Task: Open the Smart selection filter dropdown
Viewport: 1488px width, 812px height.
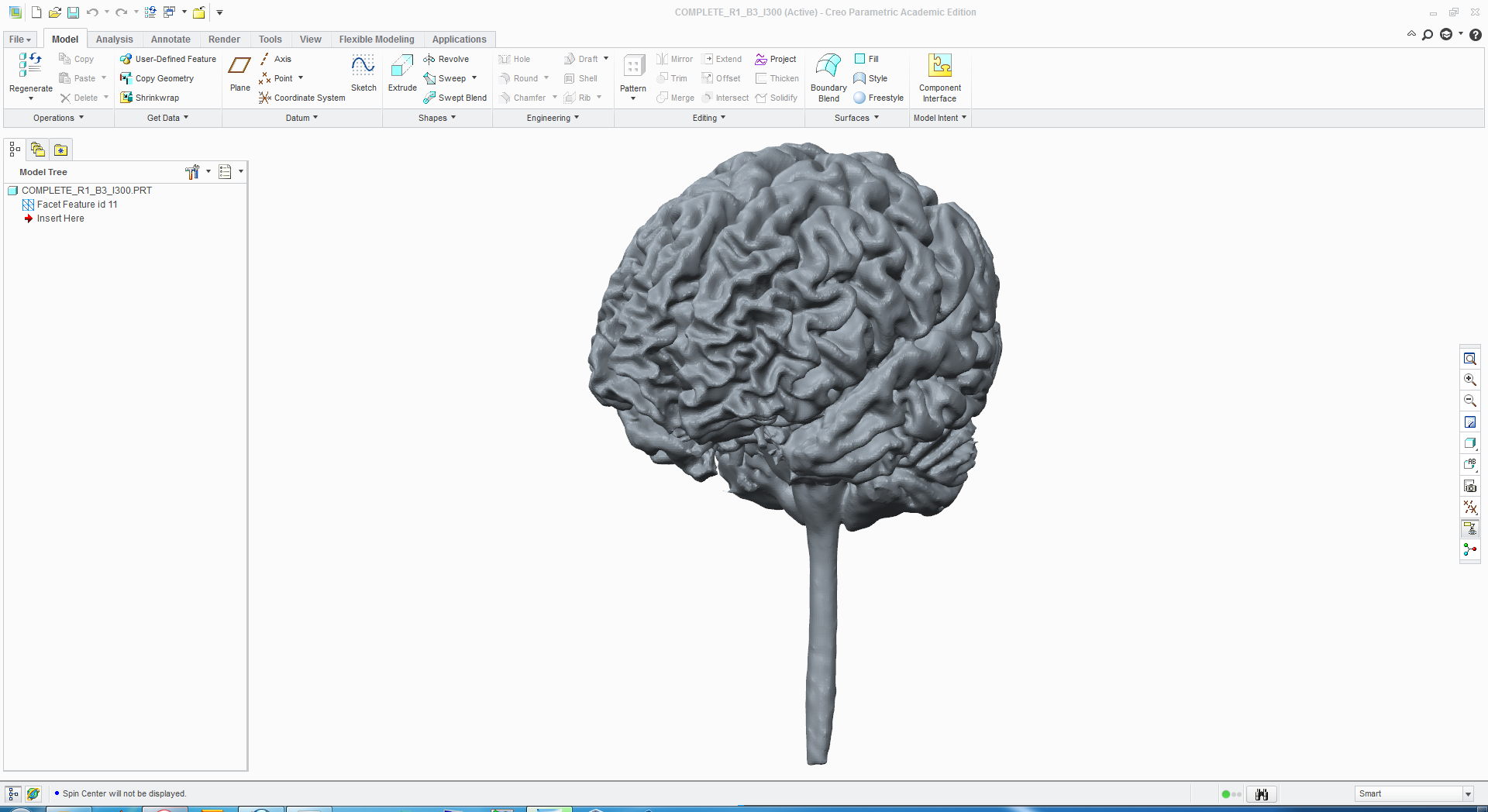Action: point(1467,794)
